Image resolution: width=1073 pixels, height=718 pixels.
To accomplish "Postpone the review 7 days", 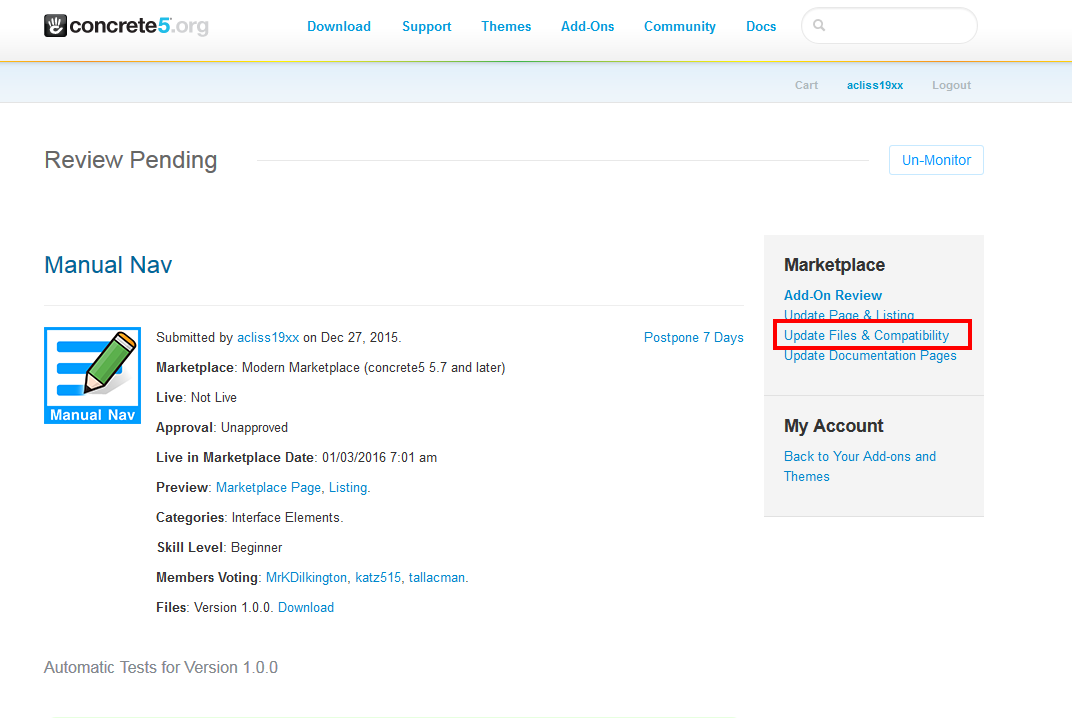I will tap(693, 337).
